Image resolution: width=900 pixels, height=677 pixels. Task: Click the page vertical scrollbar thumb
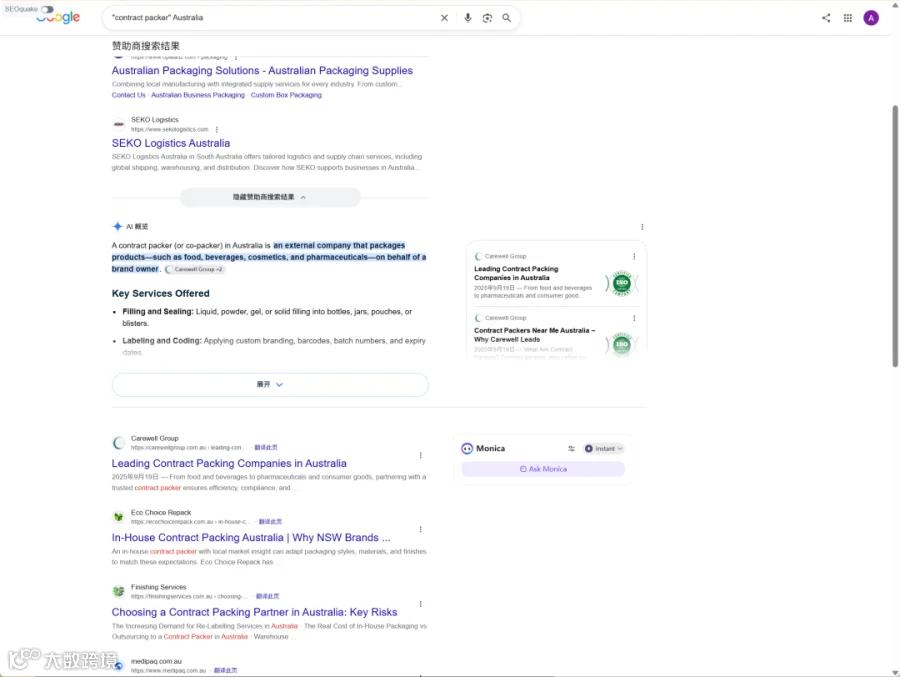click(895, 236)
